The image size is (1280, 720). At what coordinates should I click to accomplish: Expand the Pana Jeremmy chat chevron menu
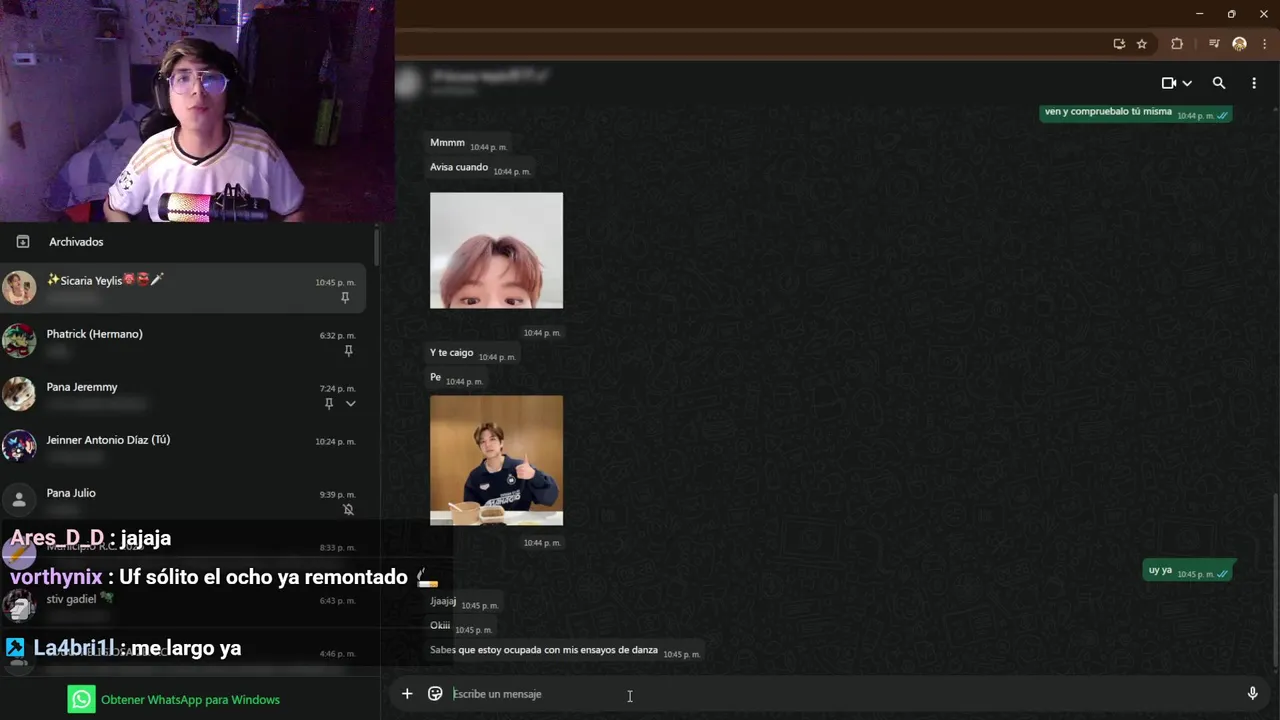coord(350,403)
